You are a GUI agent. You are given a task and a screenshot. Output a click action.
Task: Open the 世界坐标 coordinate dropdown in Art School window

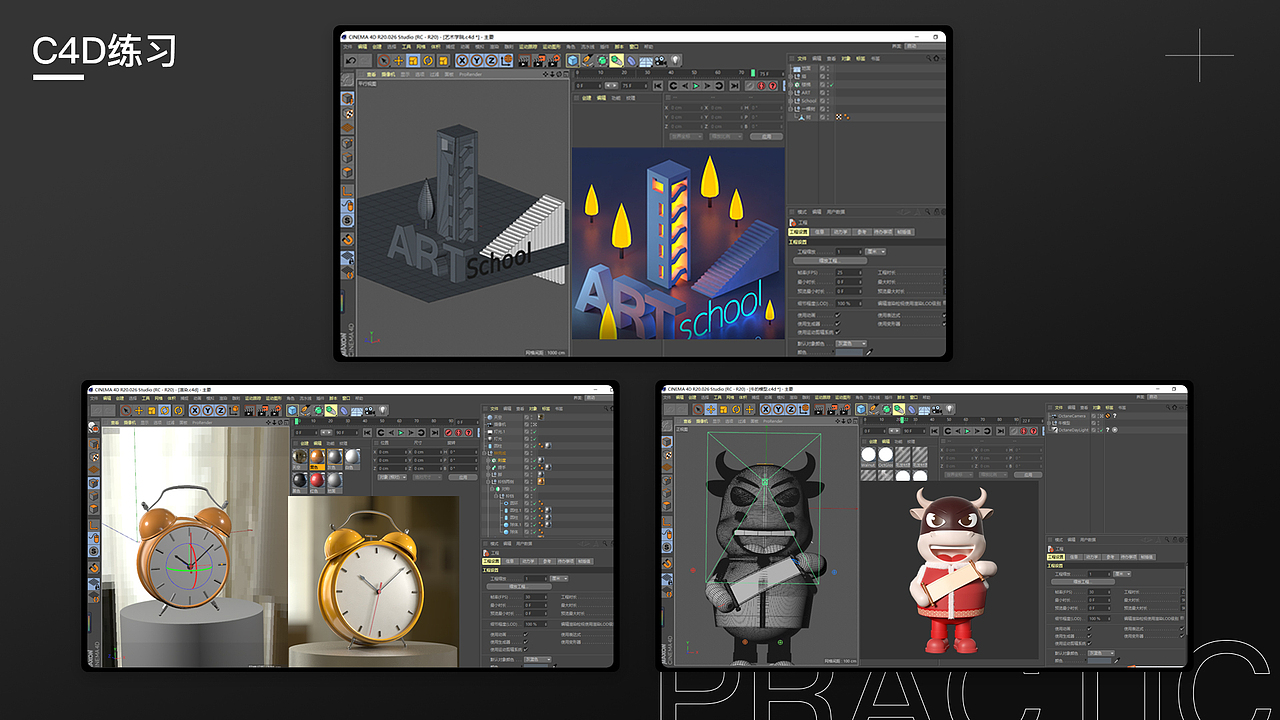(686, 136)
